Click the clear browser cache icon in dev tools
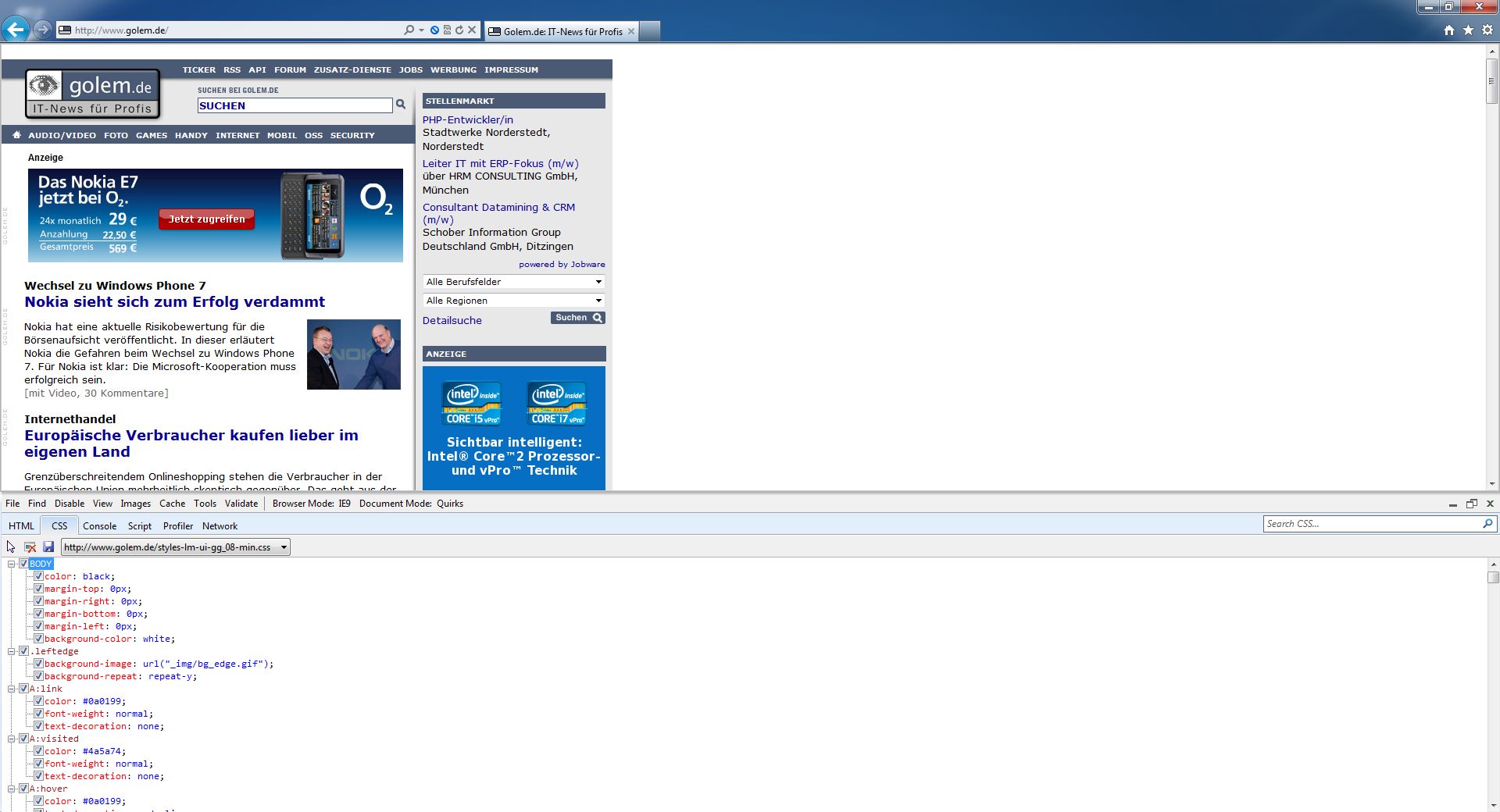The height and width of the screenshot is (812, 1500). [x=30, y=547]
